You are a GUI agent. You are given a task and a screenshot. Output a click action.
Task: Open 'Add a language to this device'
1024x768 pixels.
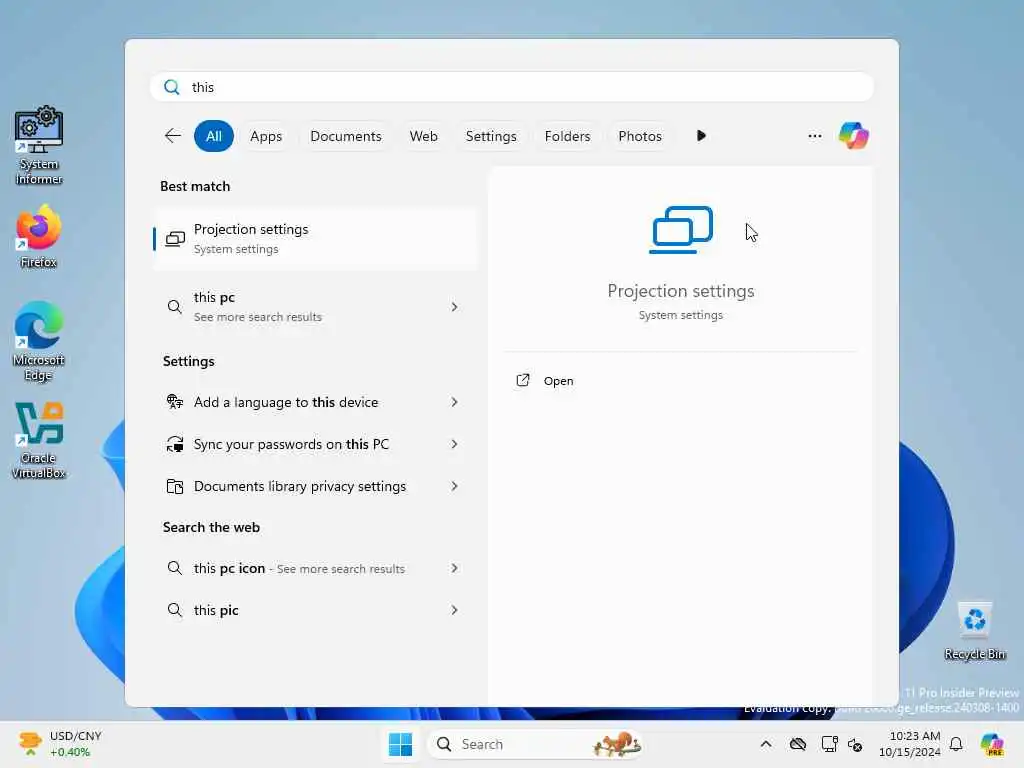coord(315,402)
